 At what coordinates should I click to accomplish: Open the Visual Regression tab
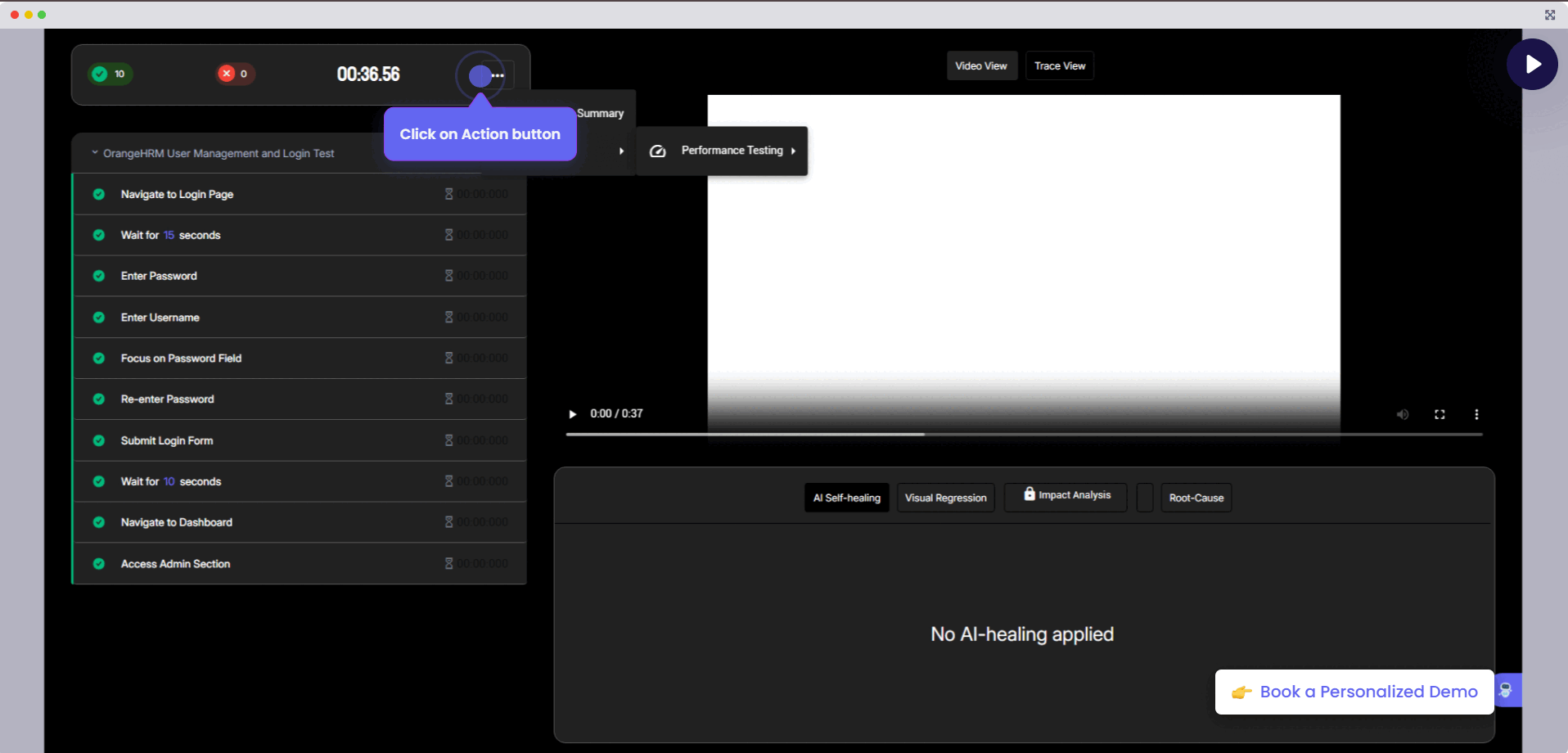[x=945, y=498]
